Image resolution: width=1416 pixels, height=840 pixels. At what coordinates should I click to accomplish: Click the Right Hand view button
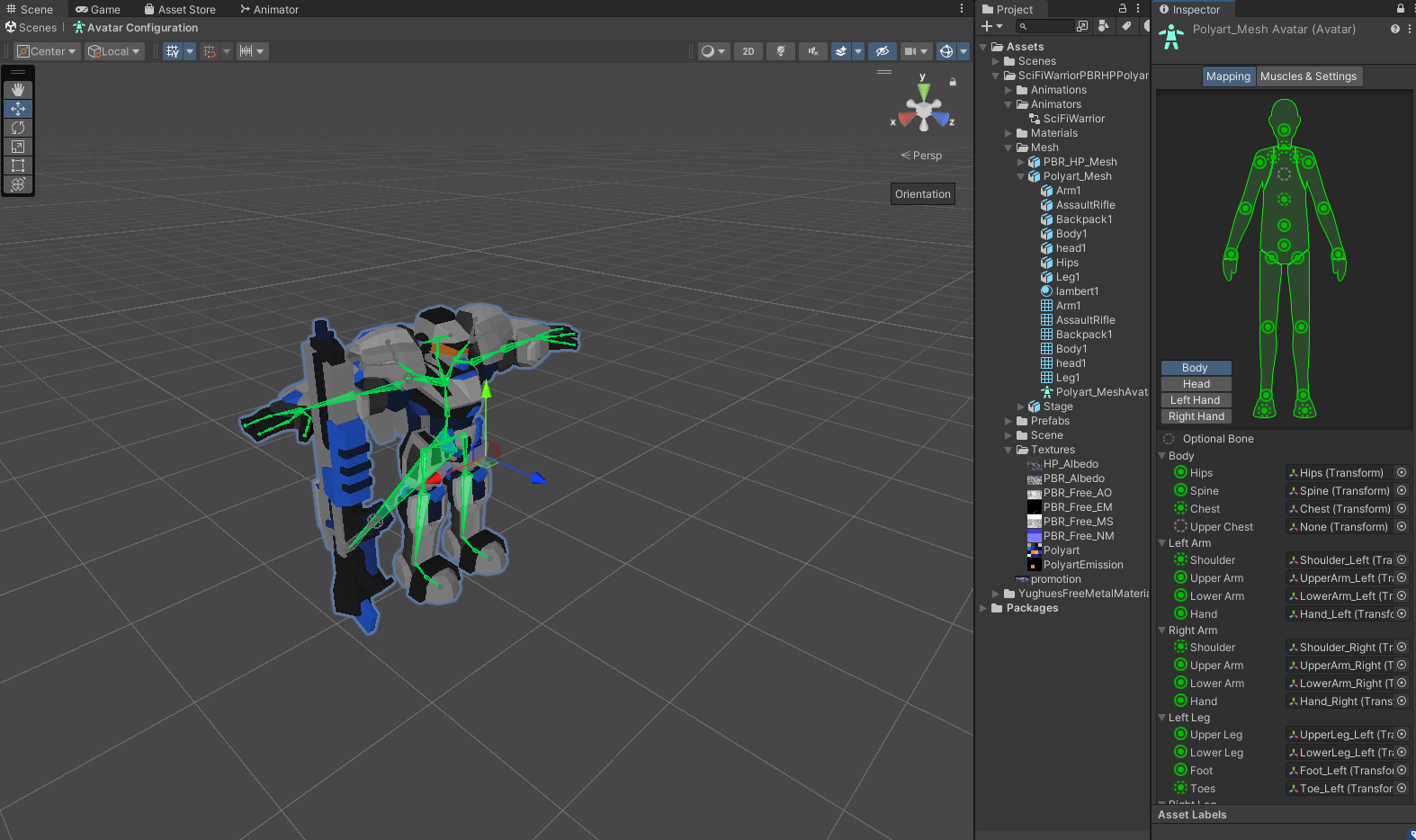point(1196,416)
